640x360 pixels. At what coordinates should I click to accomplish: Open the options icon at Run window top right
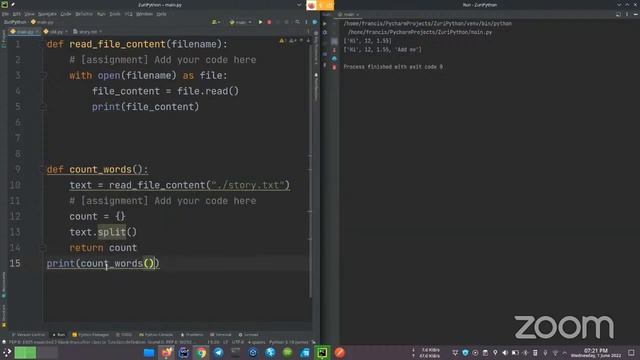[x=627, y=14]
